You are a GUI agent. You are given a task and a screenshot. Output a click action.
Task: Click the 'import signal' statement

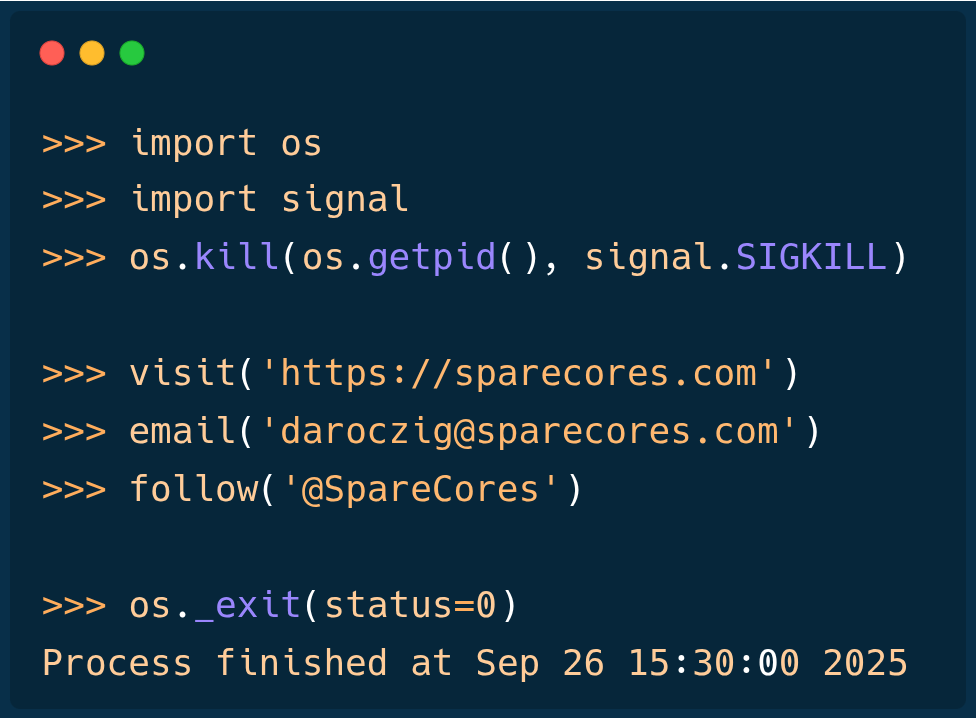coord(269,199)
